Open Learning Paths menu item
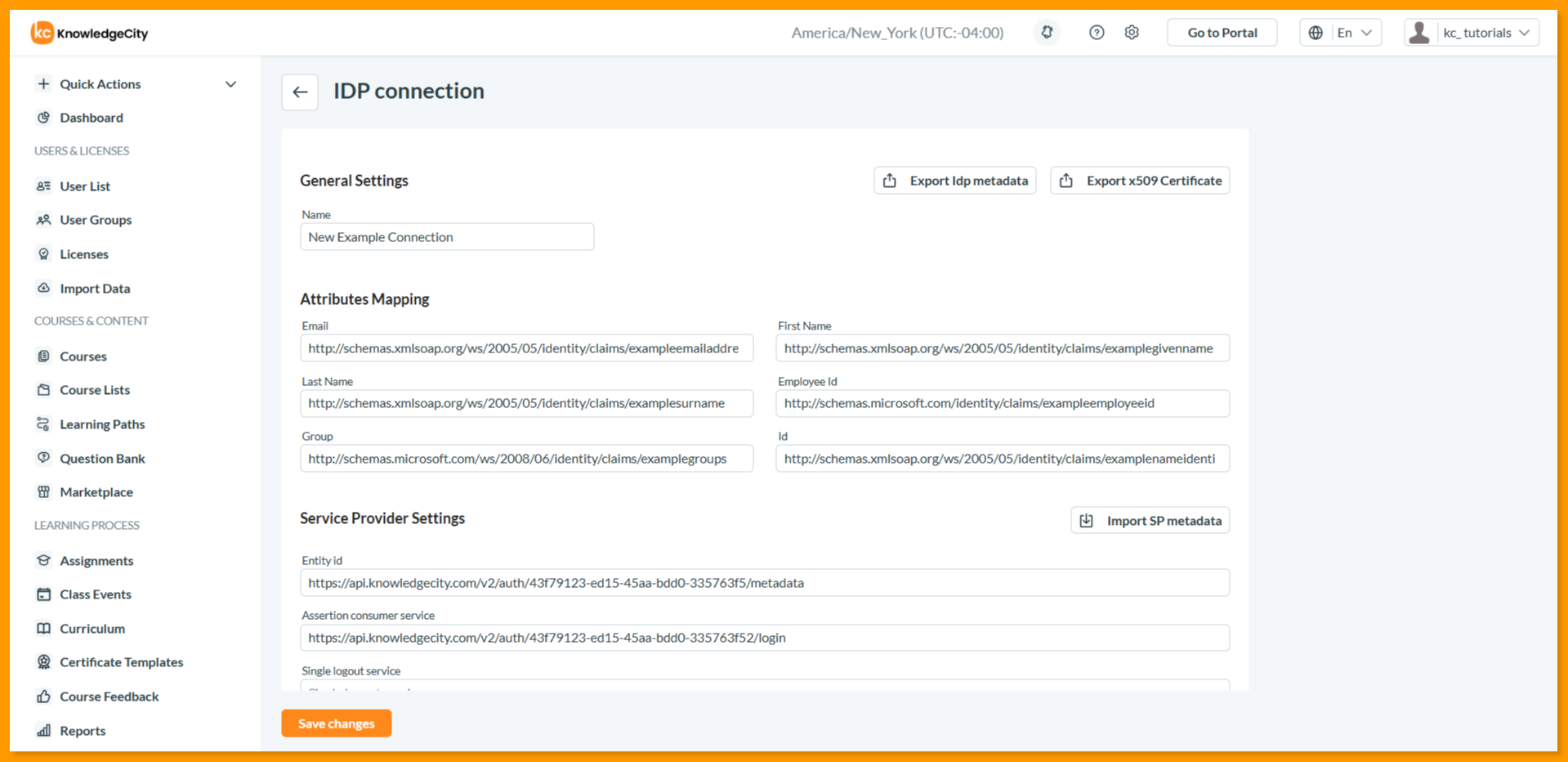The height and width of the screenshot is (762, 1568). [102, 424]
